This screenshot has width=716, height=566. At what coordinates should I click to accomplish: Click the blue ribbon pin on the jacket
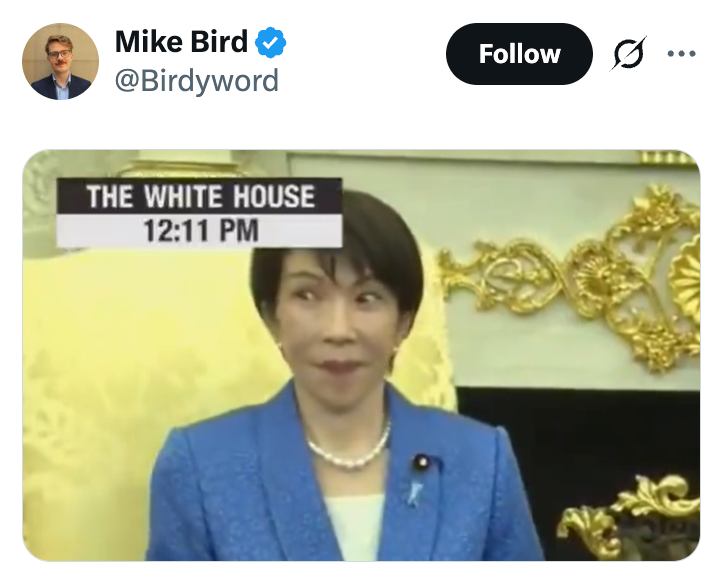tap(414, 493)
